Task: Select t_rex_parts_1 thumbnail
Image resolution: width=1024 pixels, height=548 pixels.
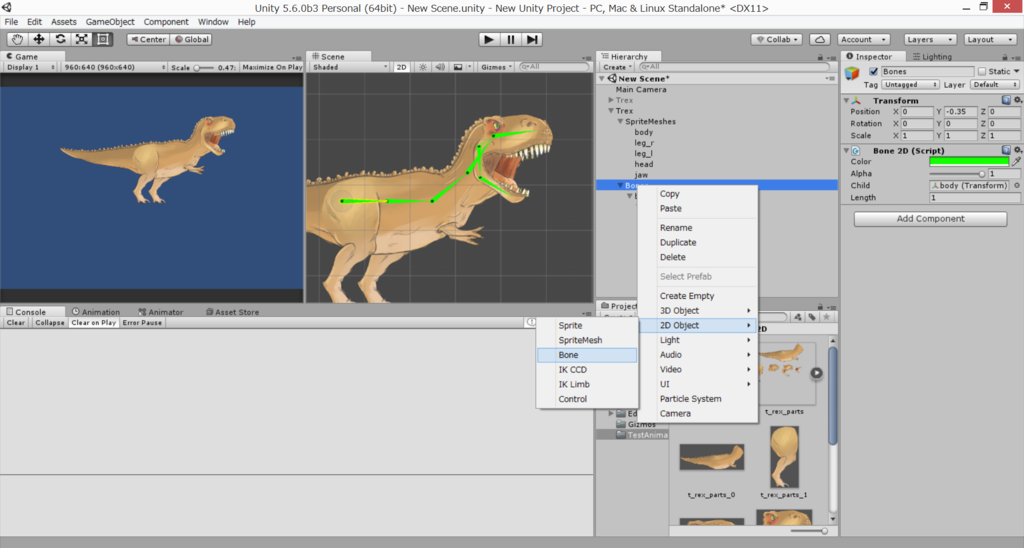Action: [784, 457]
